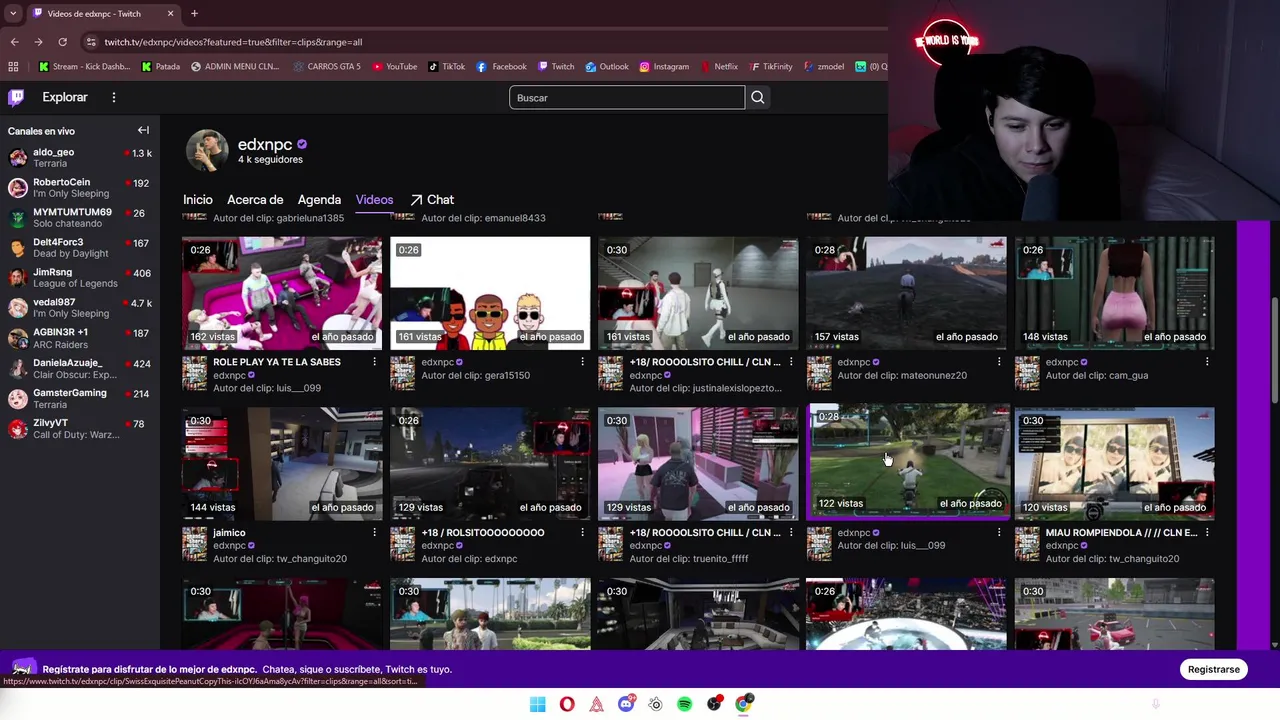Open the RobertoCein live channel
This screenshot has height=720, width=1280.
coord(80,188)
